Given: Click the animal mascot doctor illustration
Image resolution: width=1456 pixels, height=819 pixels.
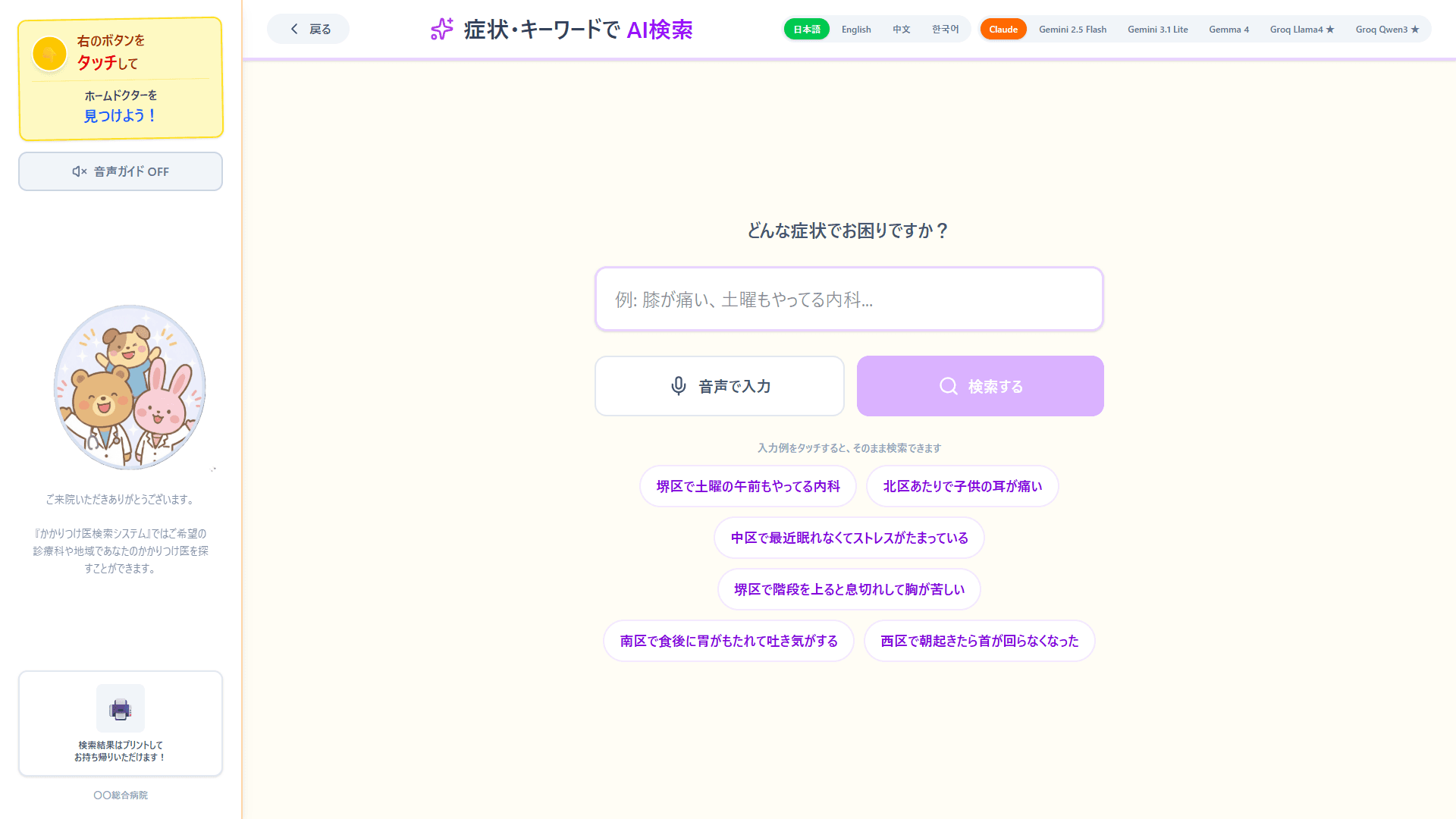Looking at the screenshot, I should pos(129,387).
